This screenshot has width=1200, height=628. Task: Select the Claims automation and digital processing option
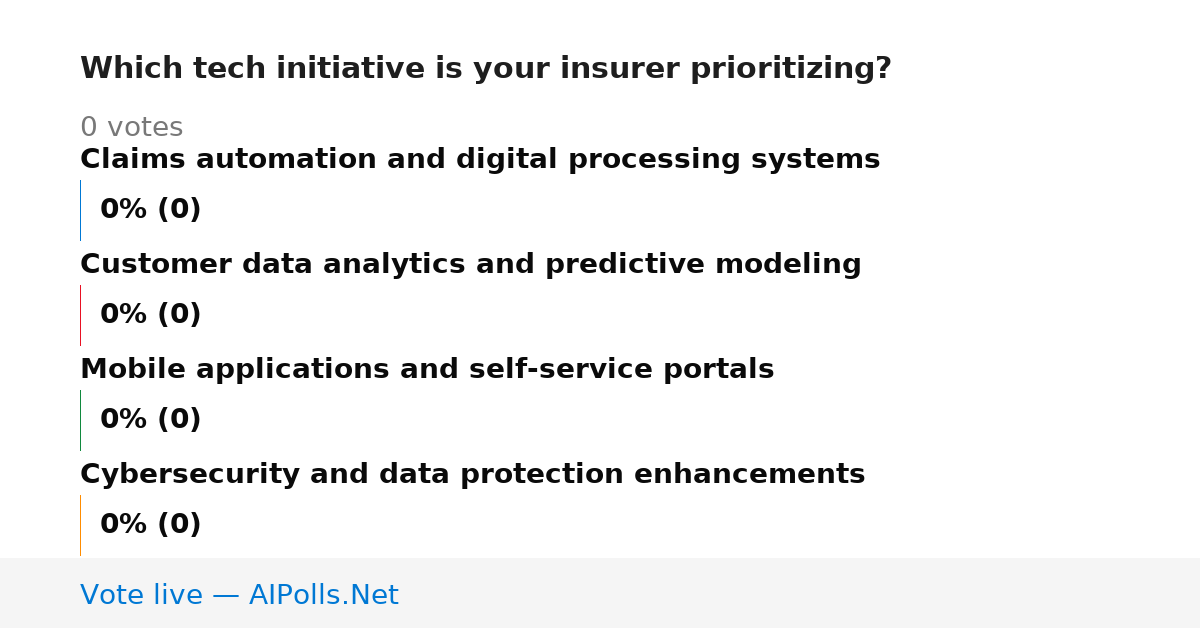tap(480, 160)
